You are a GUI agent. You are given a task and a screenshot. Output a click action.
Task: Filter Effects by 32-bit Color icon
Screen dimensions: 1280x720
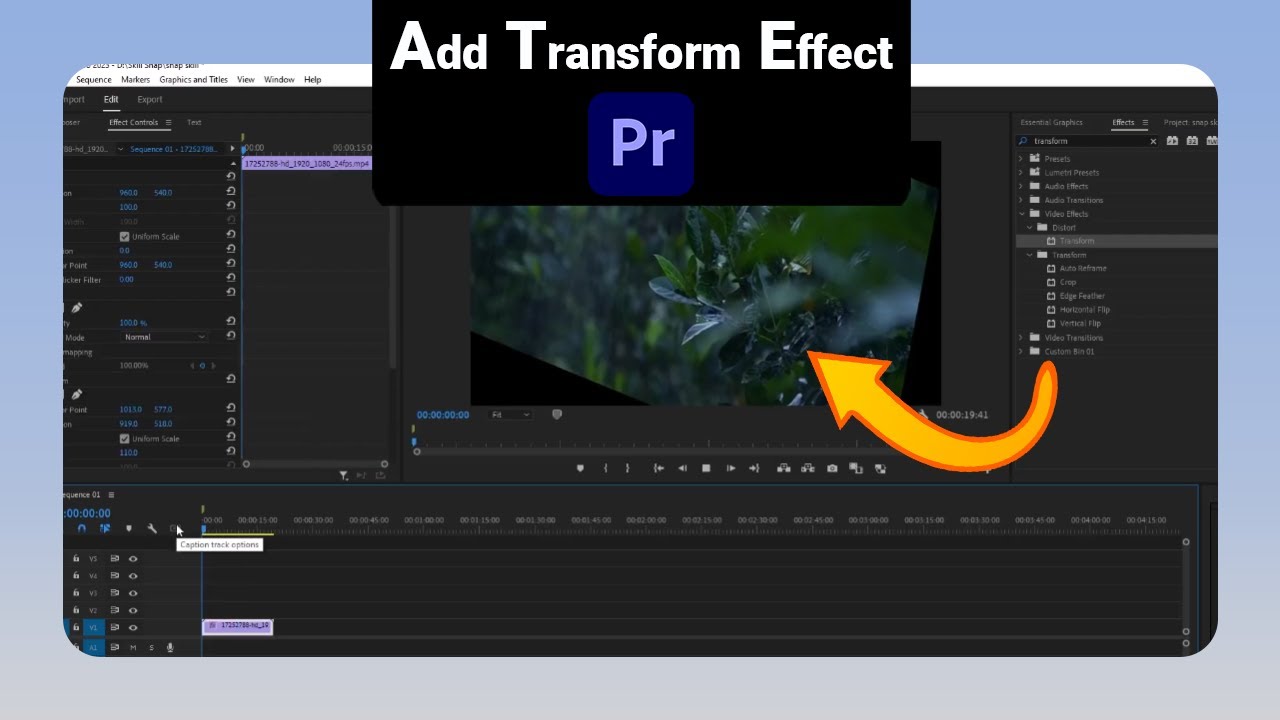point(1192,141)
